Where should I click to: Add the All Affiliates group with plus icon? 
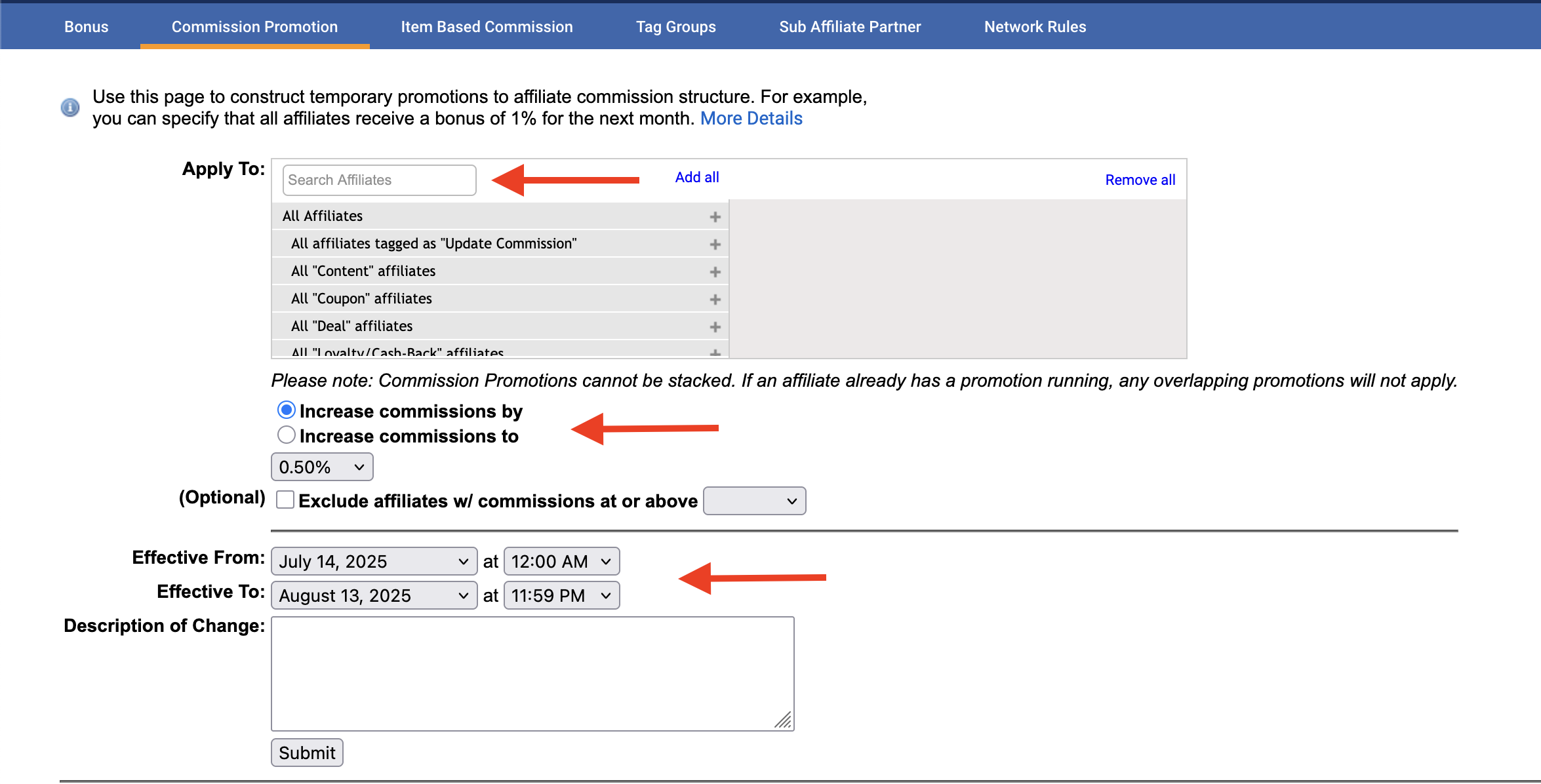click(715, 217)
